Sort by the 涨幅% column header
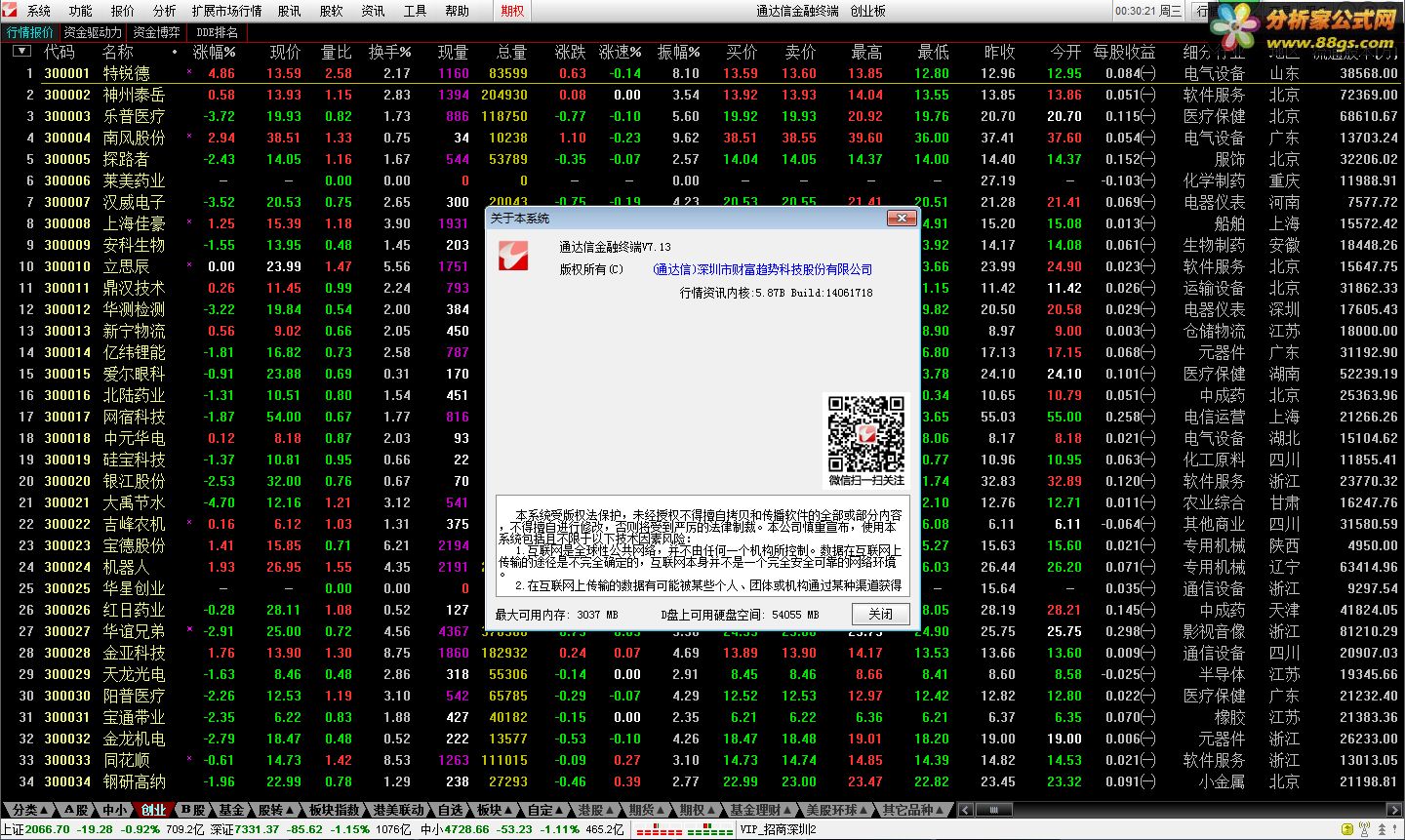 [x=215, y=52]
